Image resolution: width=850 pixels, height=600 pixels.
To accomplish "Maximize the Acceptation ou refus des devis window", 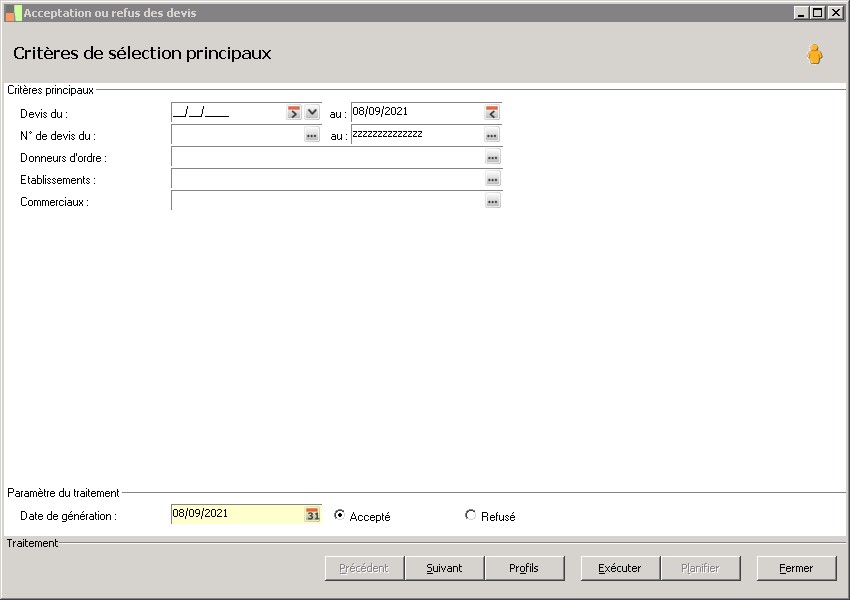I will point(818,12).
